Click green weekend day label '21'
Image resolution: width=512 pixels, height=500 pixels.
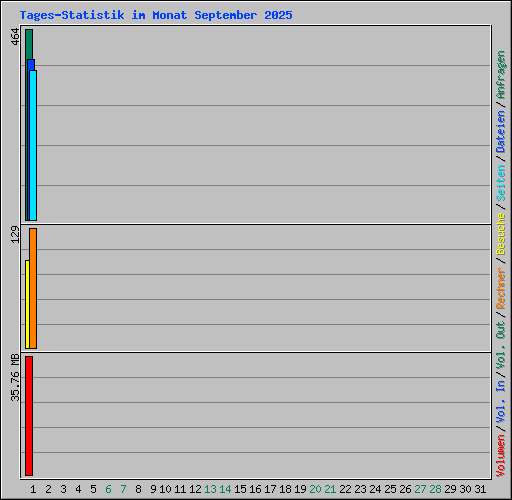pyautogui.click(x=330, y=489)
